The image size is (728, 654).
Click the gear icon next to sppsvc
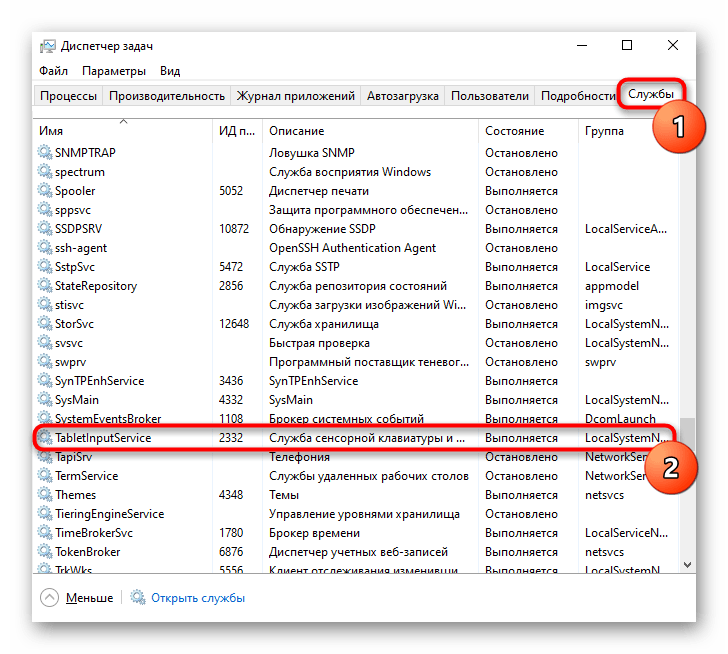pyautogui.click(x=45, y=209)
